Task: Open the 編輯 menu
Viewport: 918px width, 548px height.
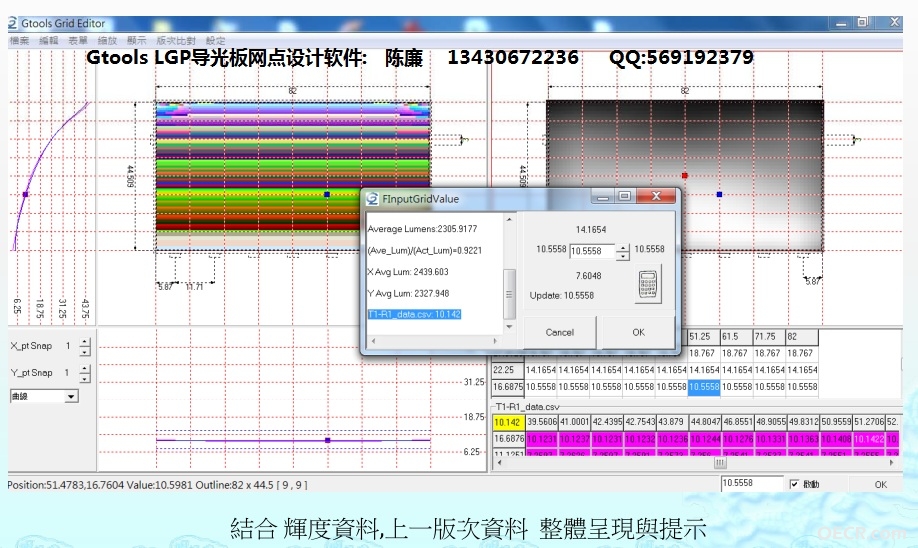Action: point(49,40)
